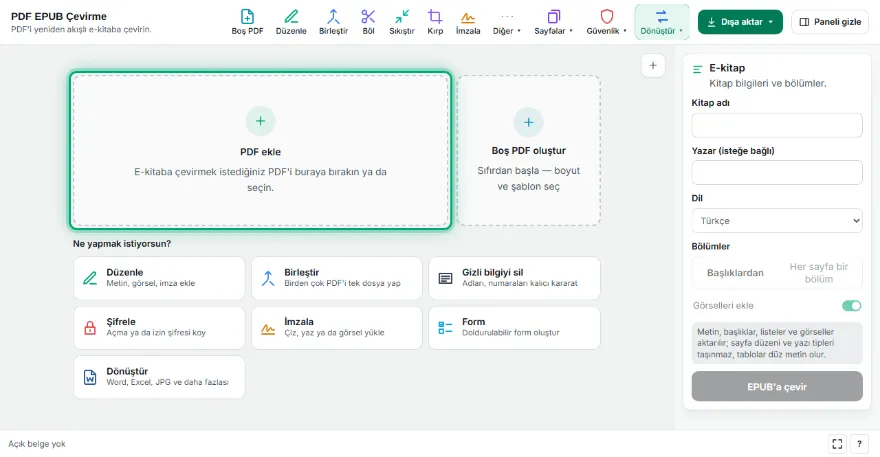Select the Böl scissors tool
The width and height of the screenshot is (880, 457).
368,22
